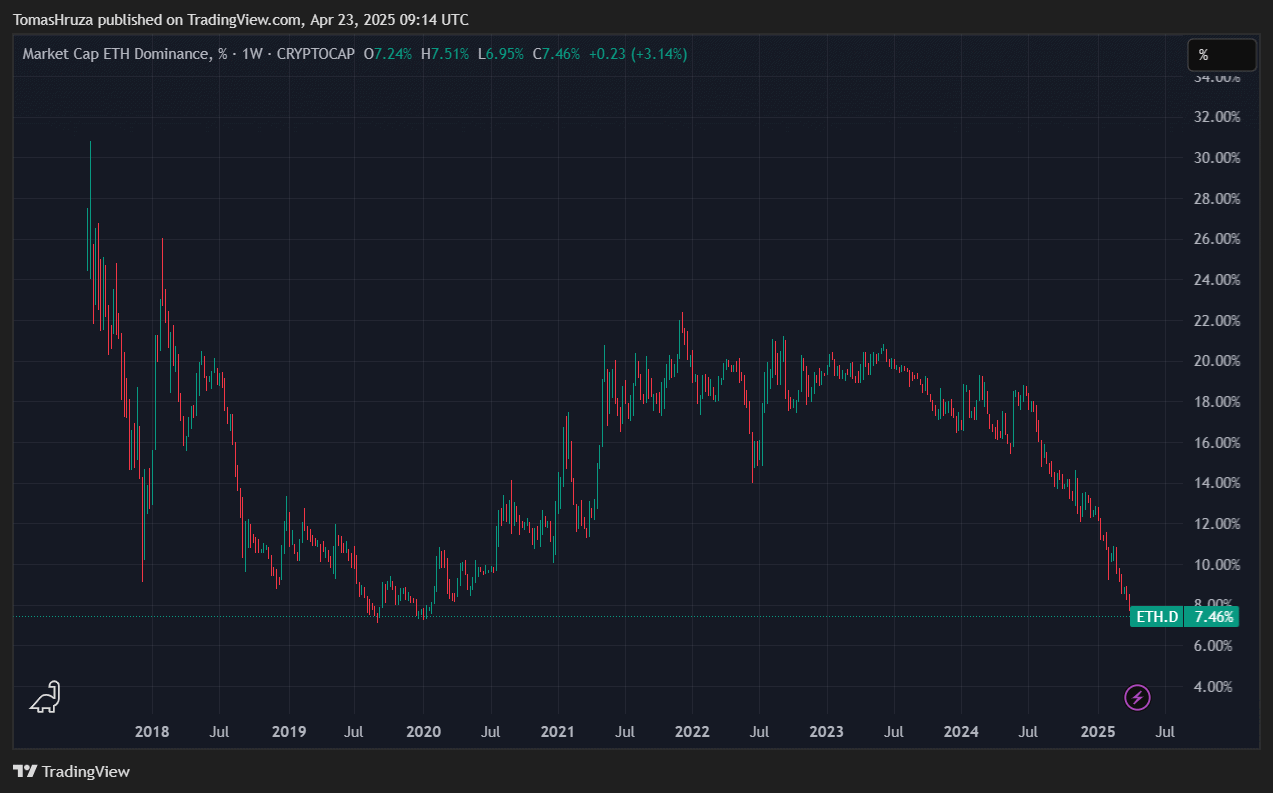Viewport: 1273px width, 793px height.
Task: Select the 2018 label on time axis
Action: (x=153, y=732)
